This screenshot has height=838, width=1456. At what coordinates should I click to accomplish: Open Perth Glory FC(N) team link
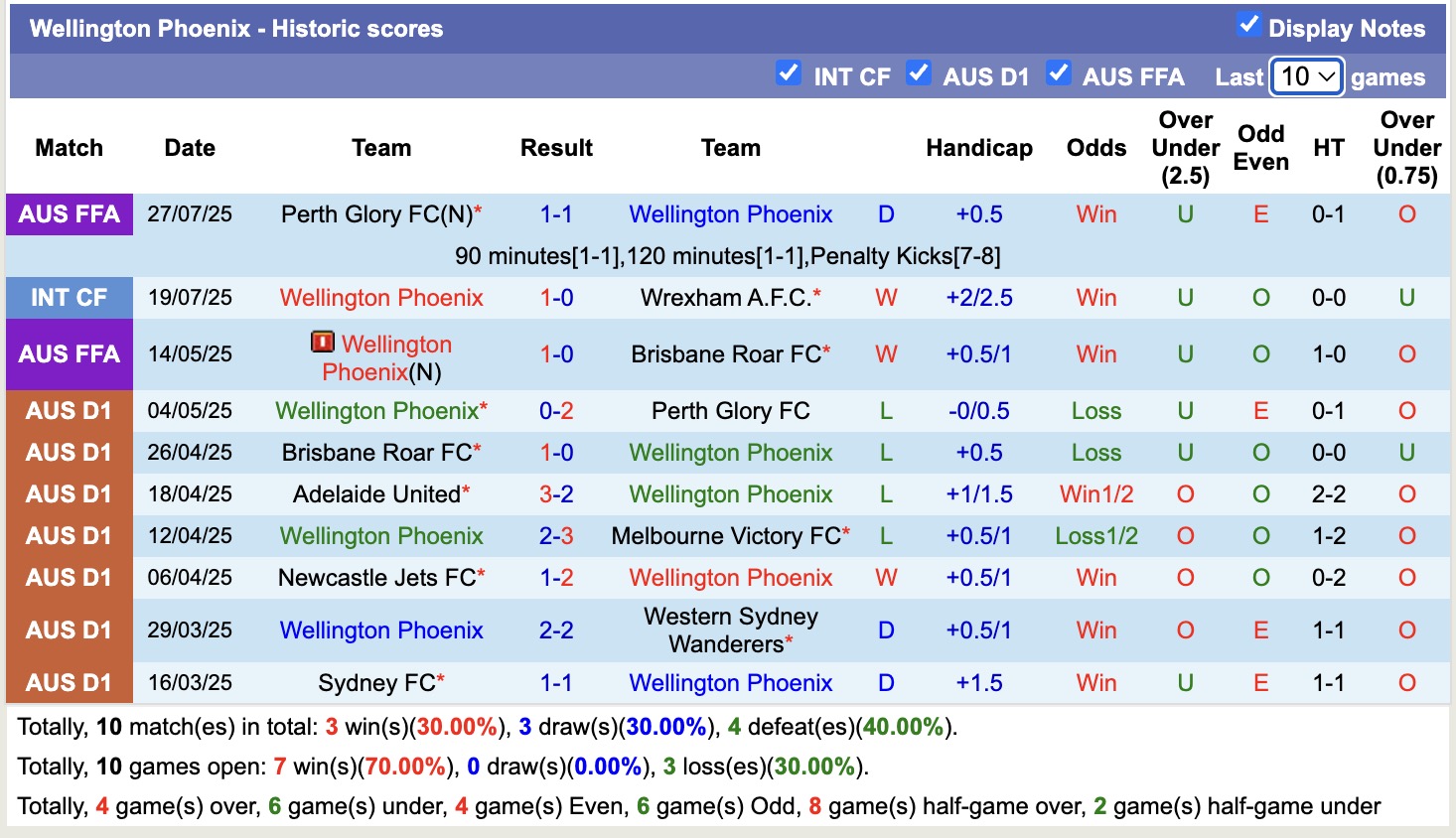[x=380, y=213]
